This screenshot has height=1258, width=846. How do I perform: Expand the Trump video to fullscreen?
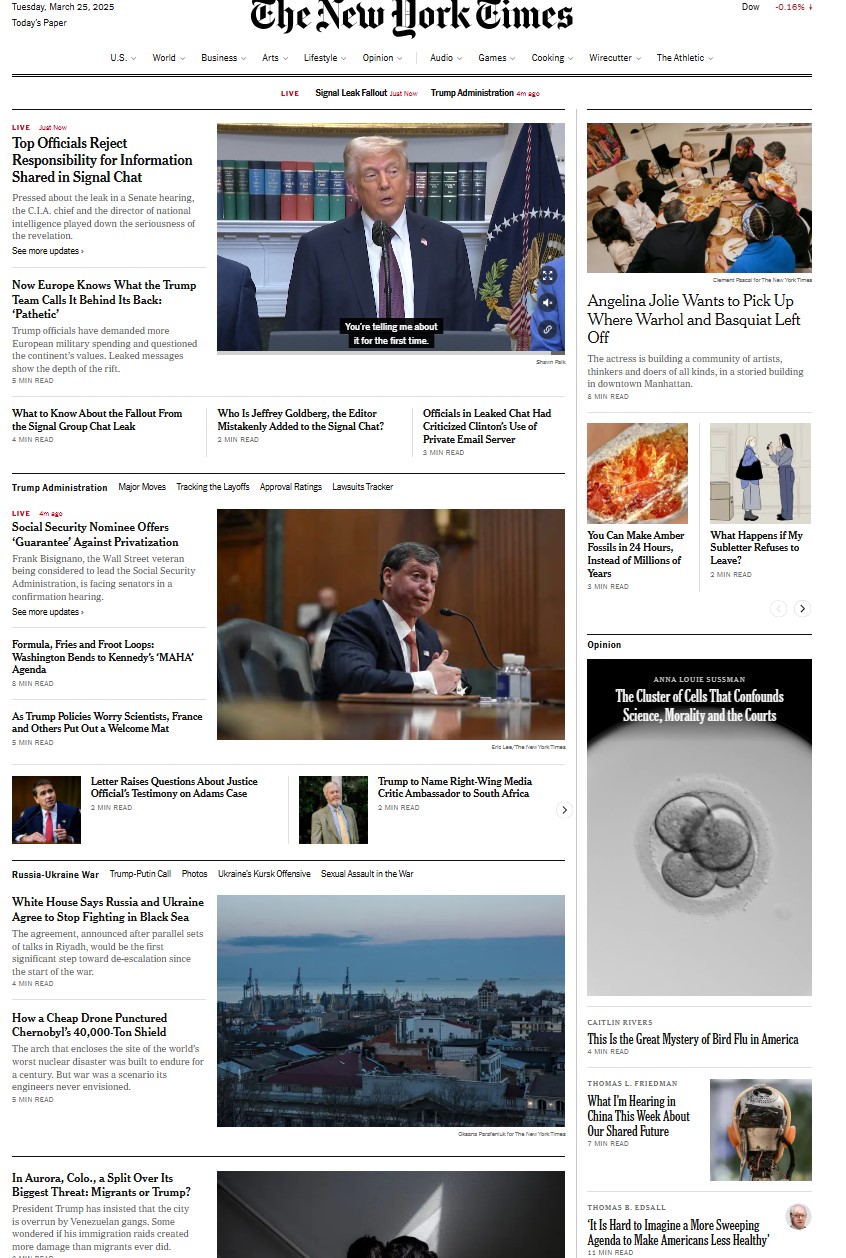[548, 275]
